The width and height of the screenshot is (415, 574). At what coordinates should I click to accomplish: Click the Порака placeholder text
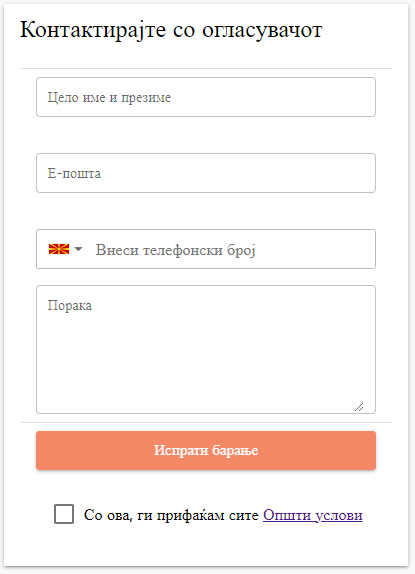click(70, 305)
